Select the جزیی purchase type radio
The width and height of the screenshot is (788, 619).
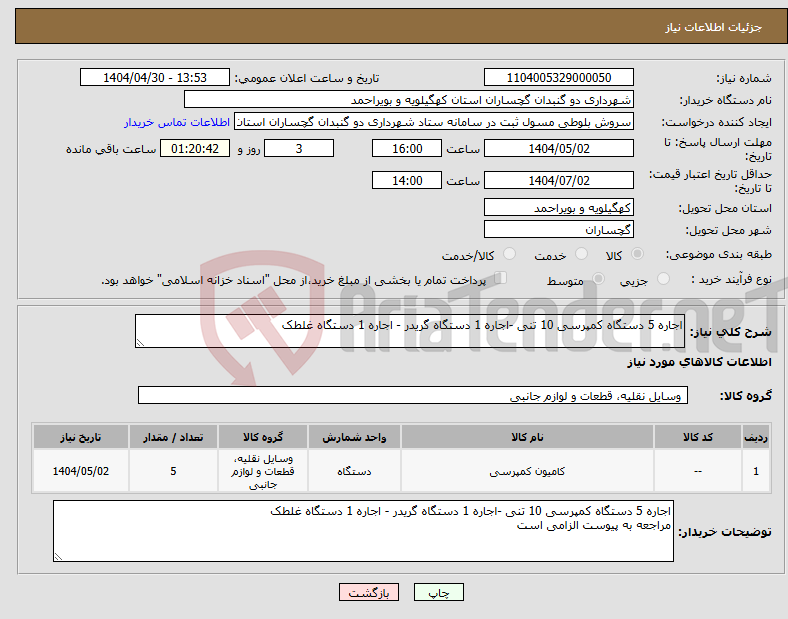[663, 279]
